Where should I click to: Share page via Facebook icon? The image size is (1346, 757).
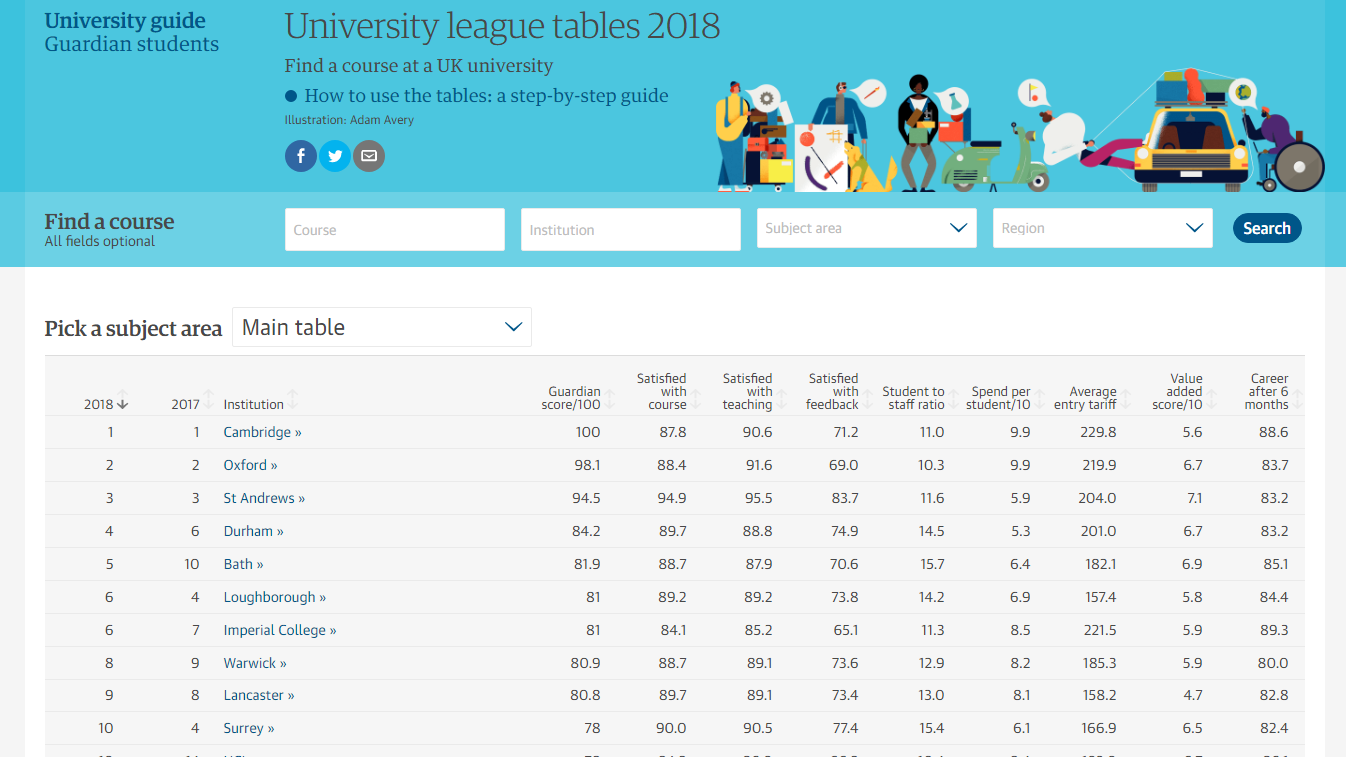pyautogui.click(x=301, y=156)
